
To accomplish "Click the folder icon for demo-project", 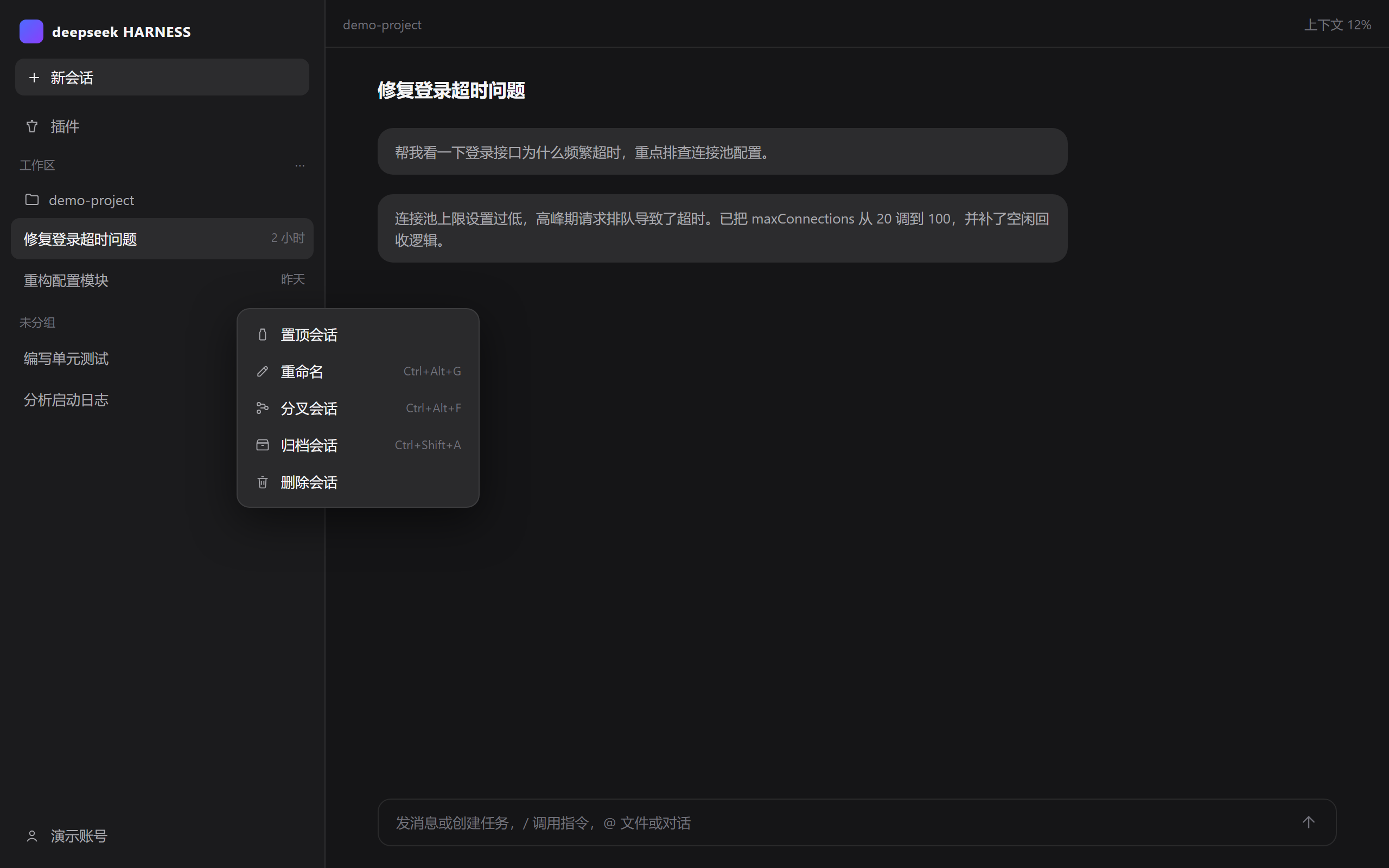I will (32, 199).
